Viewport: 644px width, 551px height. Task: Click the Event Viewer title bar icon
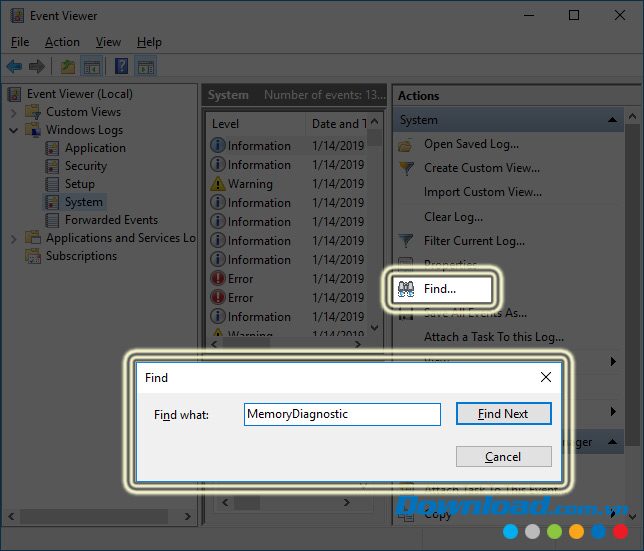(17, 16)
